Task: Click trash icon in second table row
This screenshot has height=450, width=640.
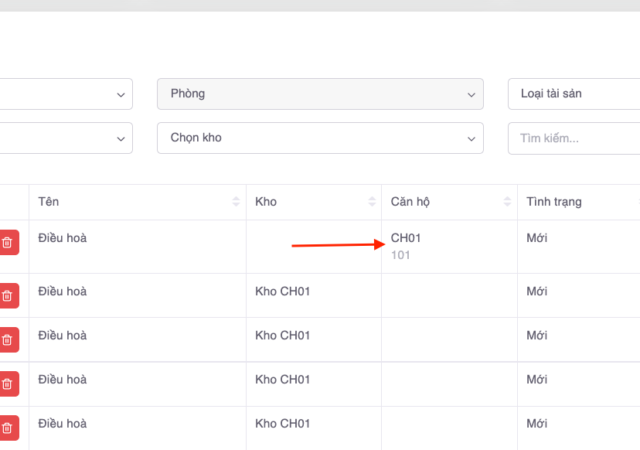Action: [8, 295]
